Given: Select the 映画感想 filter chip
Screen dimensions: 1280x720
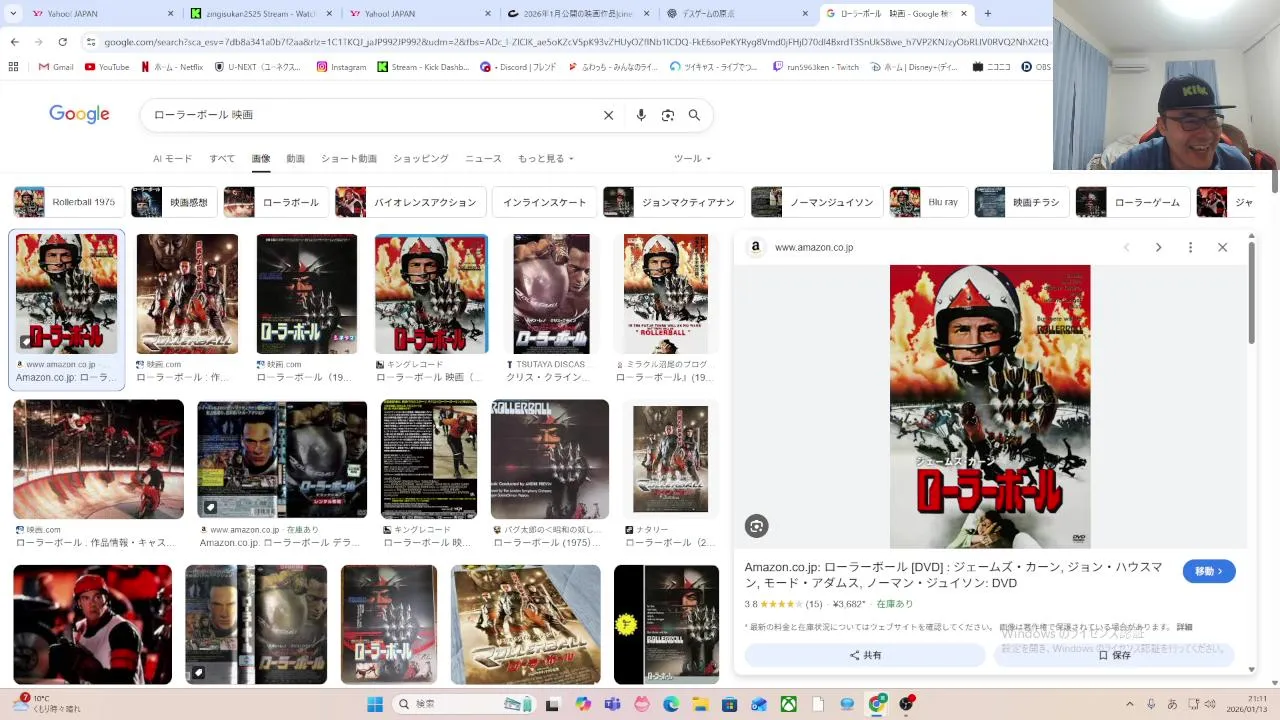Looking at the screenshot, I should 174,202.
